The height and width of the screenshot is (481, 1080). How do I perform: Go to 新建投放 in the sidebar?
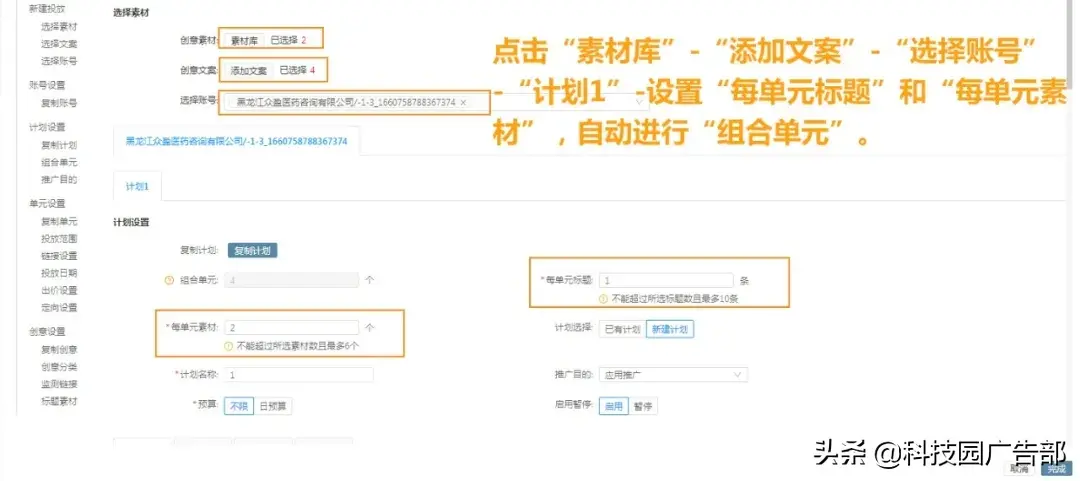[x=48, y=10]
